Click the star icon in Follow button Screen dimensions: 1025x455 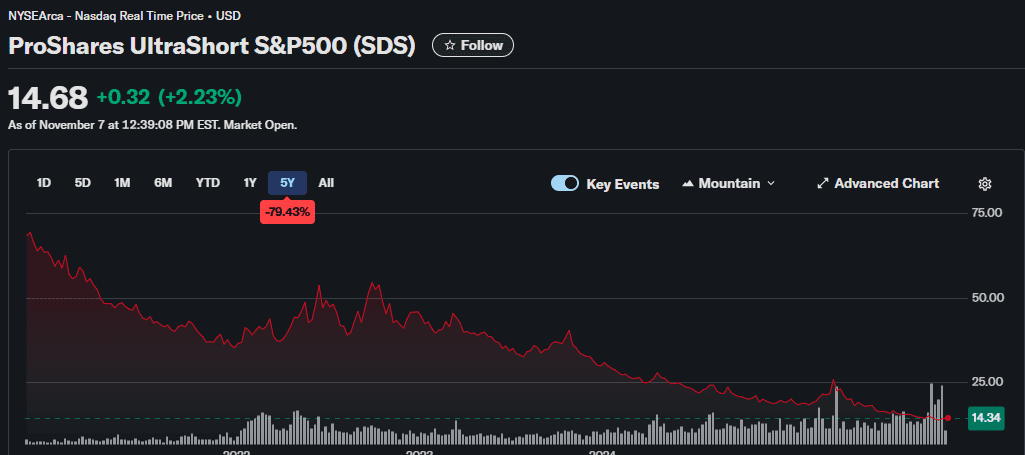(450, 46)
